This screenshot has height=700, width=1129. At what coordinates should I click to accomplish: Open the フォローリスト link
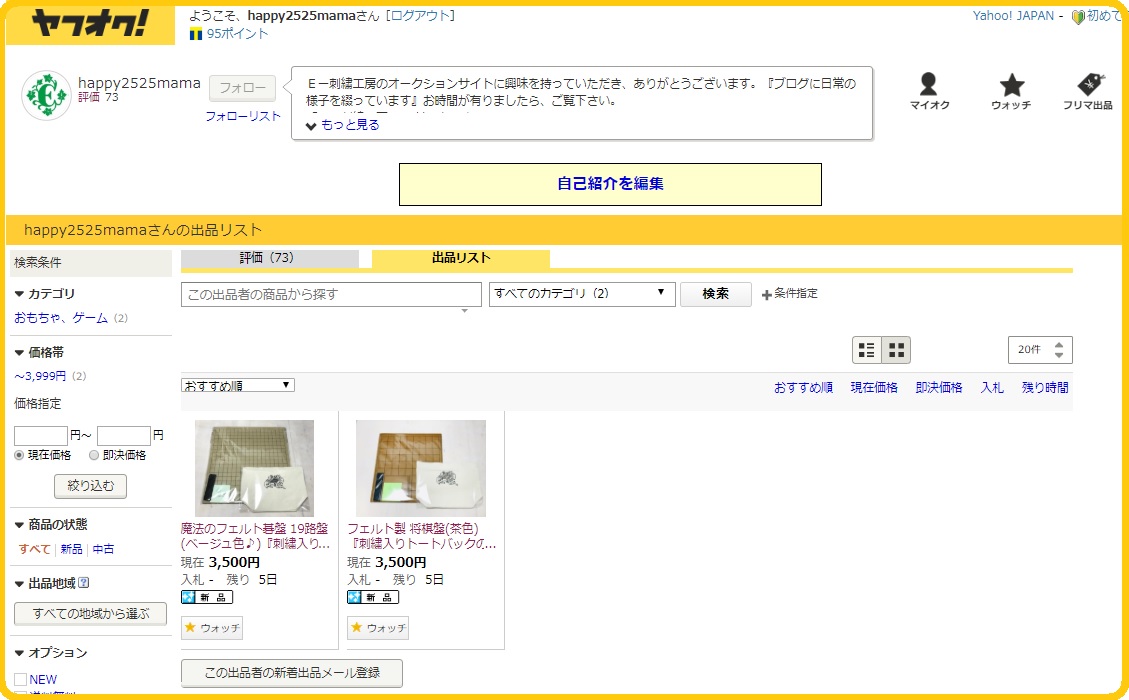point(243,116)
